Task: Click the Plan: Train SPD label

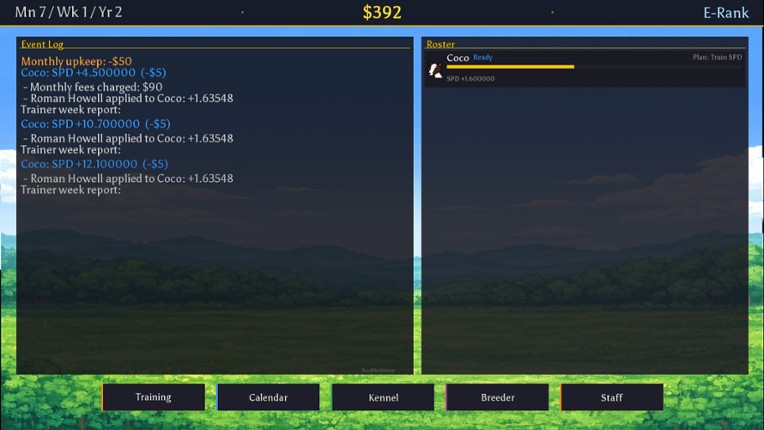Action: 717,58
